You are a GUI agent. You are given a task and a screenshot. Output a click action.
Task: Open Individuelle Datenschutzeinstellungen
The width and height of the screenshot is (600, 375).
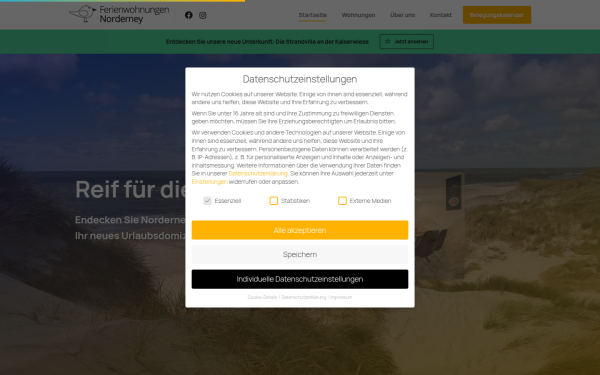point(300,279)
